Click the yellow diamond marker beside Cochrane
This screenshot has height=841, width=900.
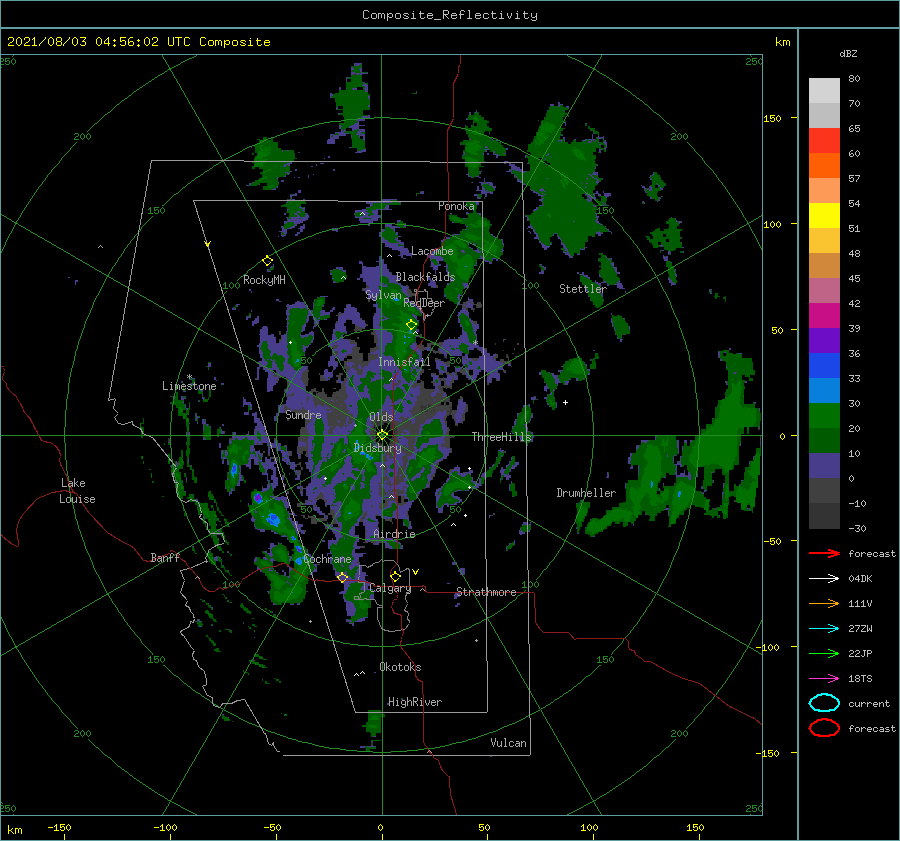343,577
